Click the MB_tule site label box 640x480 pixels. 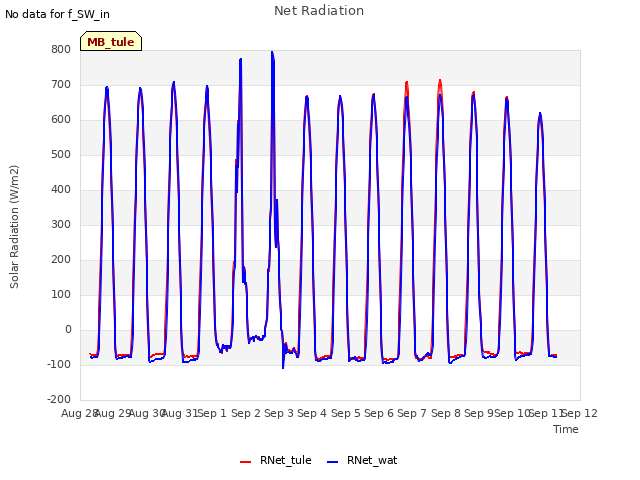tap(111, 41)
